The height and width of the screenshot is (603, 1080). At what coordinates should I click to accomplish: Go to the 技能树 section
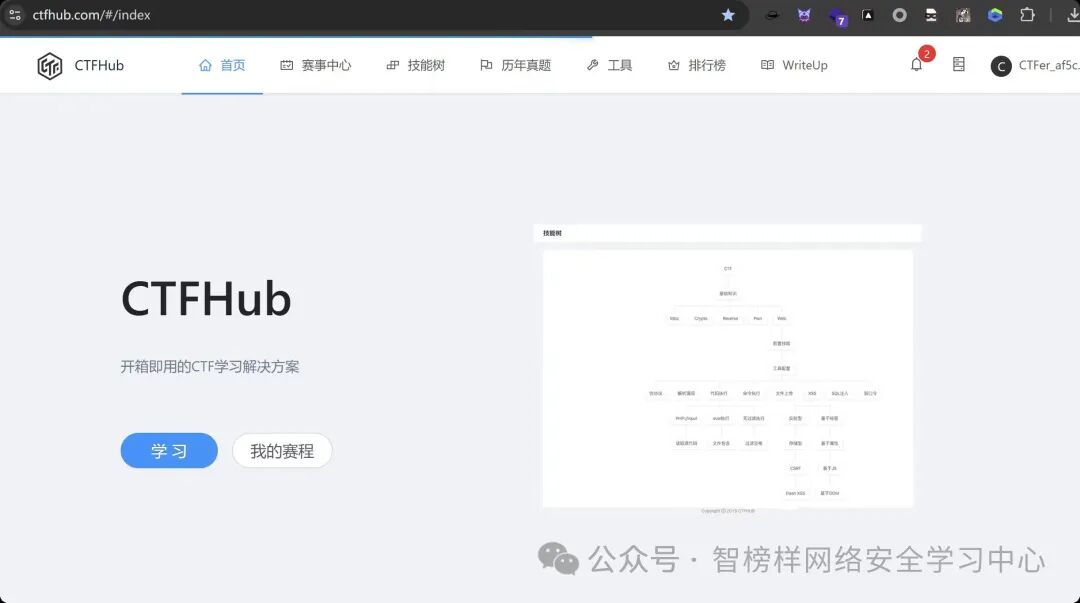415,65
